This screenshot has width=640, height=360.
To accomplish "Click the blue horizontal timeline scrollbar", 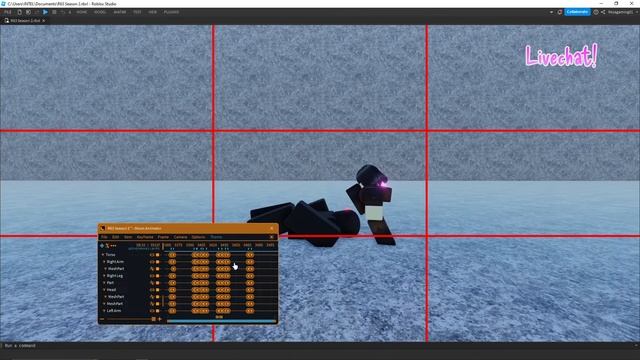I will click(x=222, y=321).
